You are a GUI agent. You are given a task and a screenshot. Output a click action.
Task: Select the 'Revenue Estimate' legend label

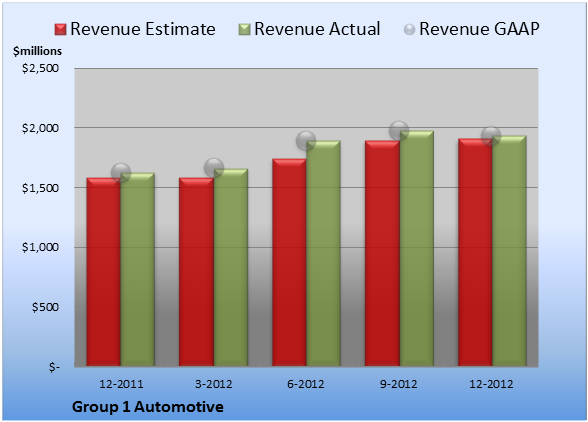coord(143,29)
